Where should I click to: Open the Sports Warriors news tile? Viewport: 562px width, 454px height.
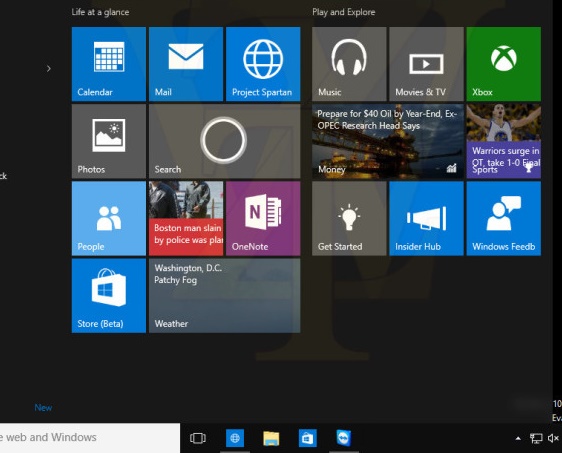coord(504,141)
